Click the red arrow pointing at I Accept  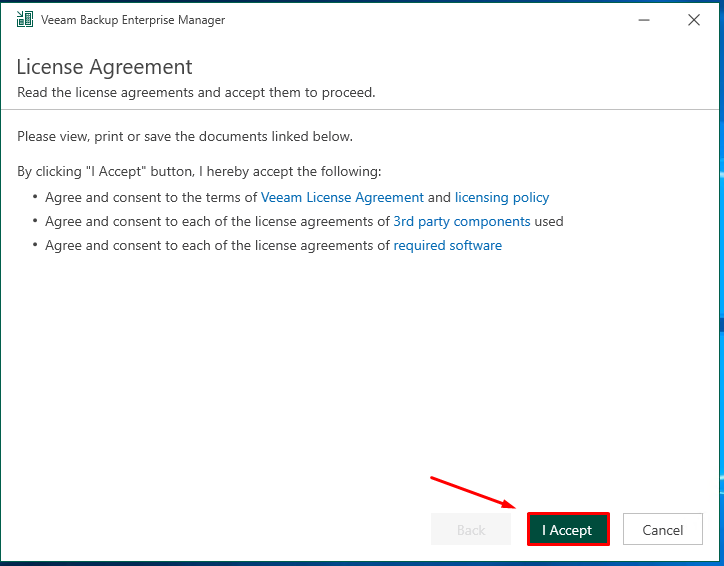pos(472,494)
